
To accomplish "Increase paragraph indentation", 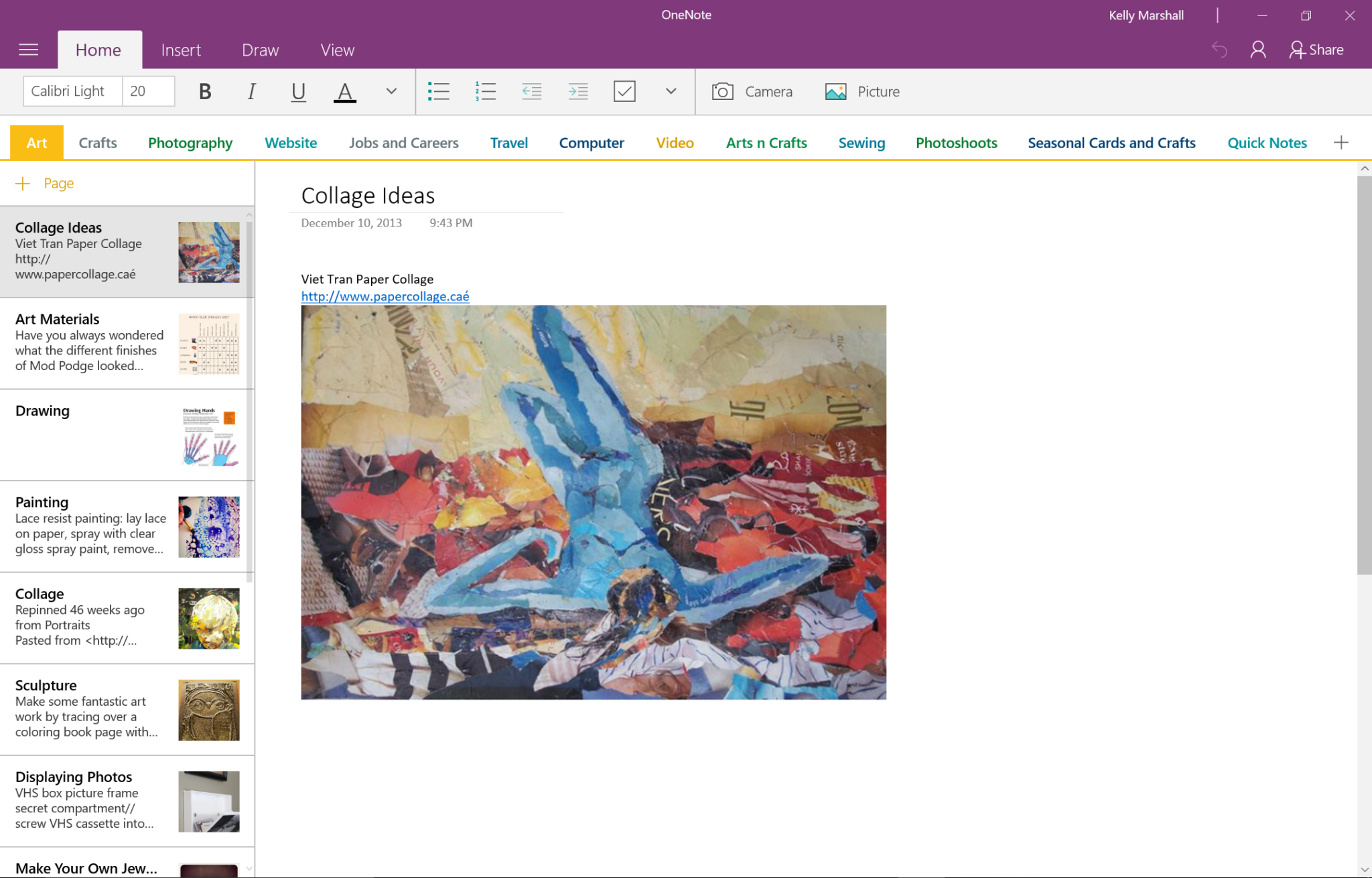I will coord(578,91).
